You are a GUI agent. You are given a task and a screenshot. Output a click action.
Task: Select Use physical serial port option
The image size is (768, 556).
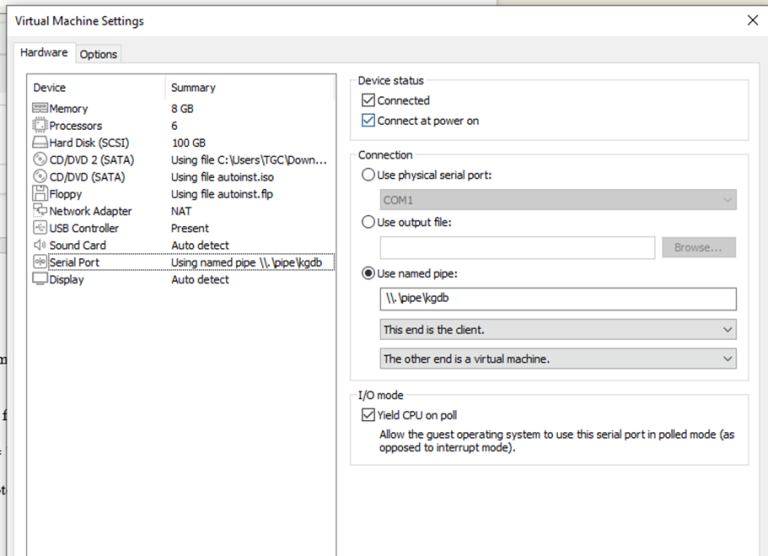click(368, 175)
